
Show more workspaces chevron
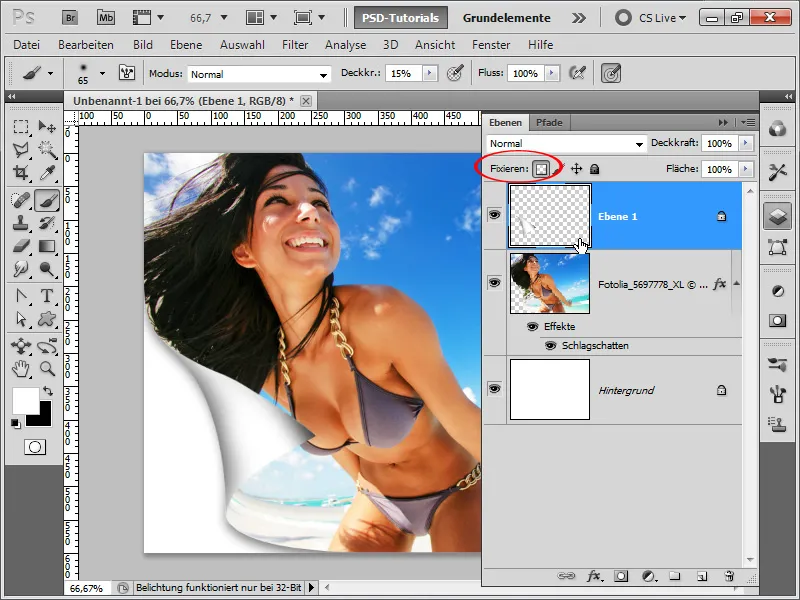[x=579, y=18]
